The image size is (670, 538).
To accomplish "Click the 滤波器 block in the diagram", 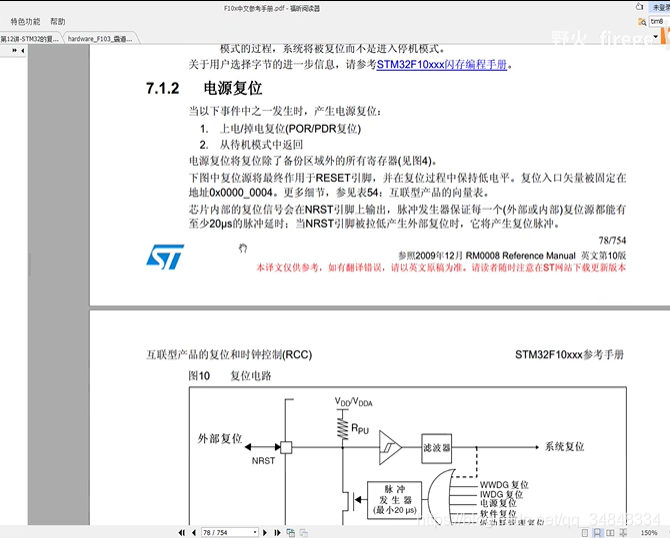I will (437, 448).
